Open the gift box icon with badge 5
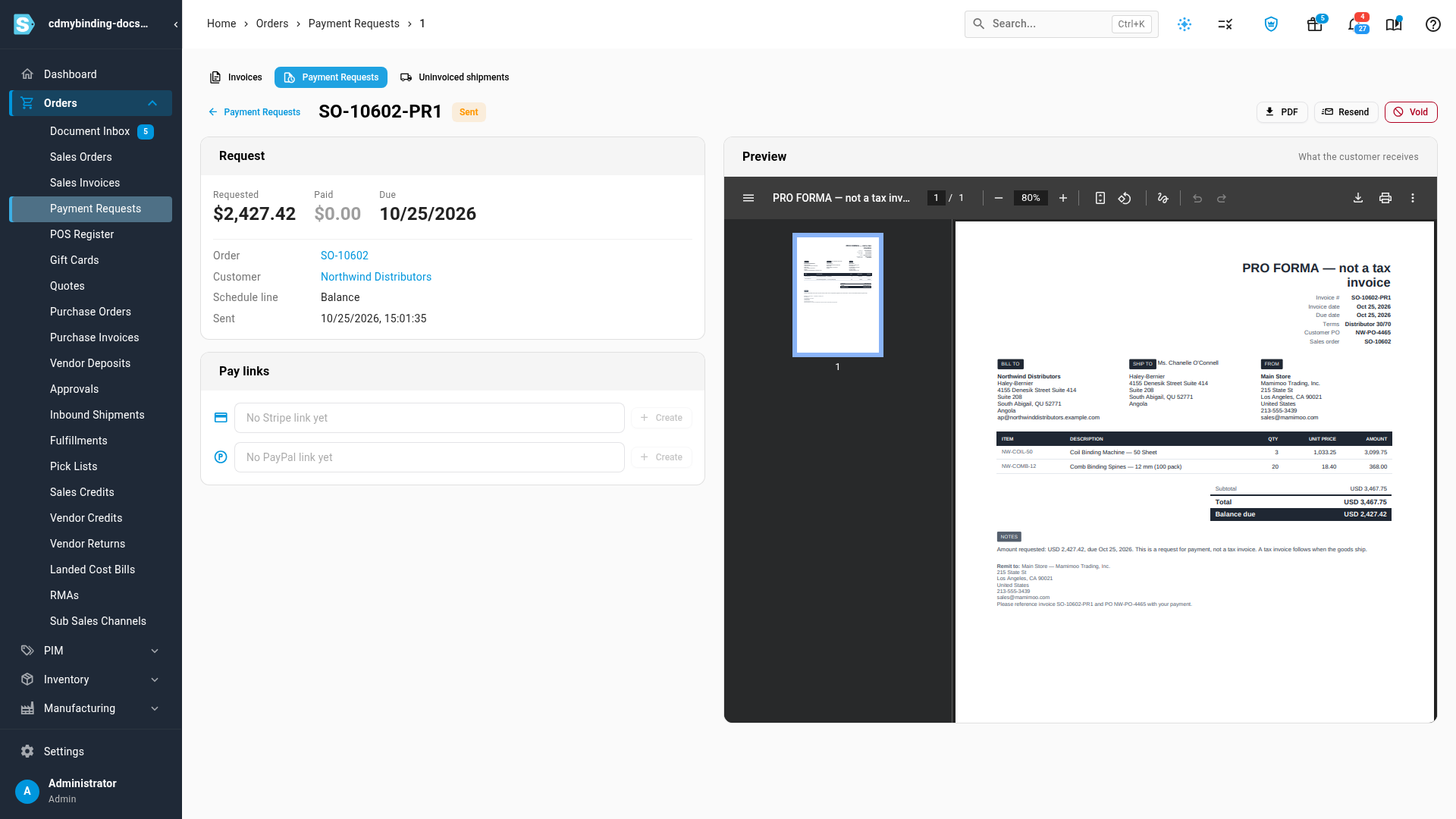Screen dimensions: 1456x819 pyautogui.click(x=1315, y=24)
